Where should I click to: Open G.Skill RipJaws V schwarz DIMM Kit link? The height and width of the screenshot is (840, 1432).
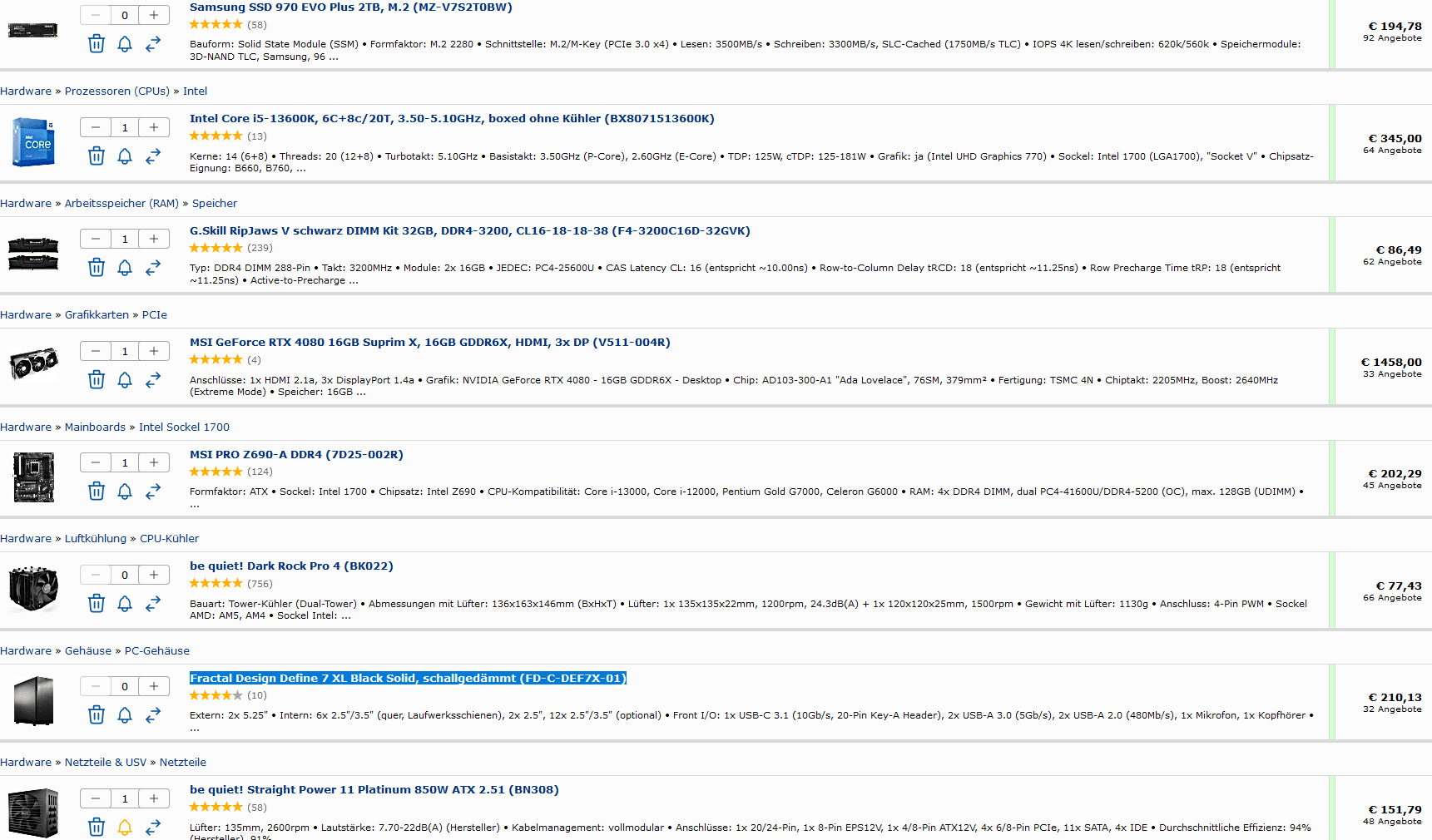click(470, 231)
